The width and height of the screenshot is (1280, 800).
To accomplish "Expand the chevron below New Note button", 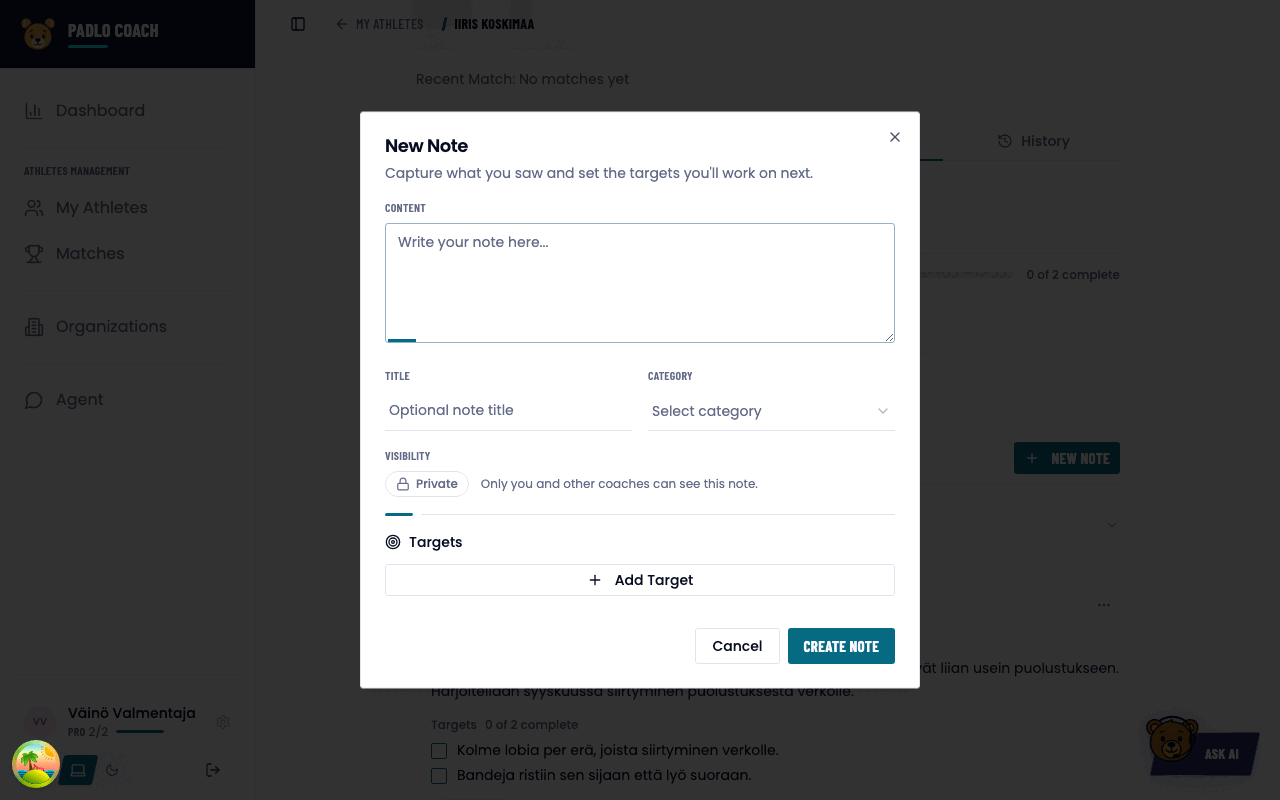I will point(1112,524).
